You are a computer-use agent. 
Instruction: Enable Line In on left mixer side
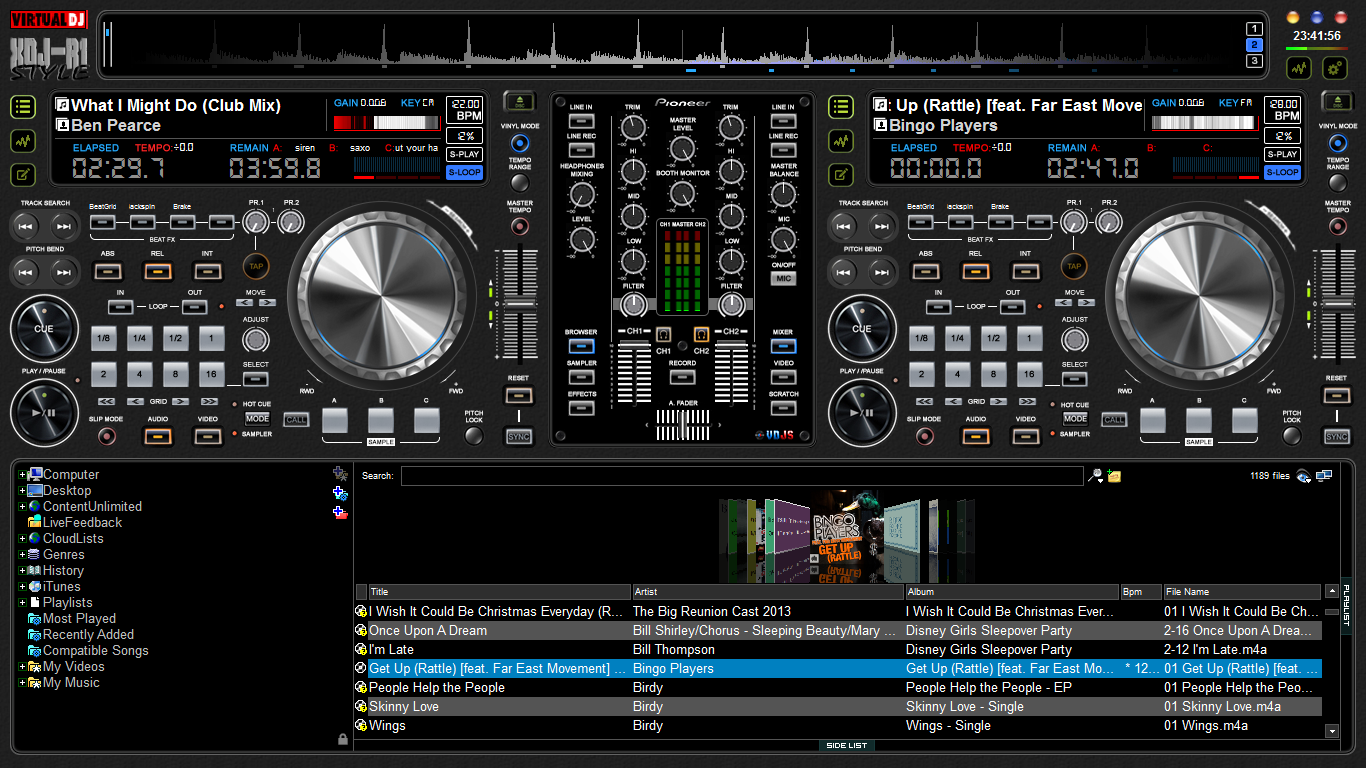click(x=581, y=121)
